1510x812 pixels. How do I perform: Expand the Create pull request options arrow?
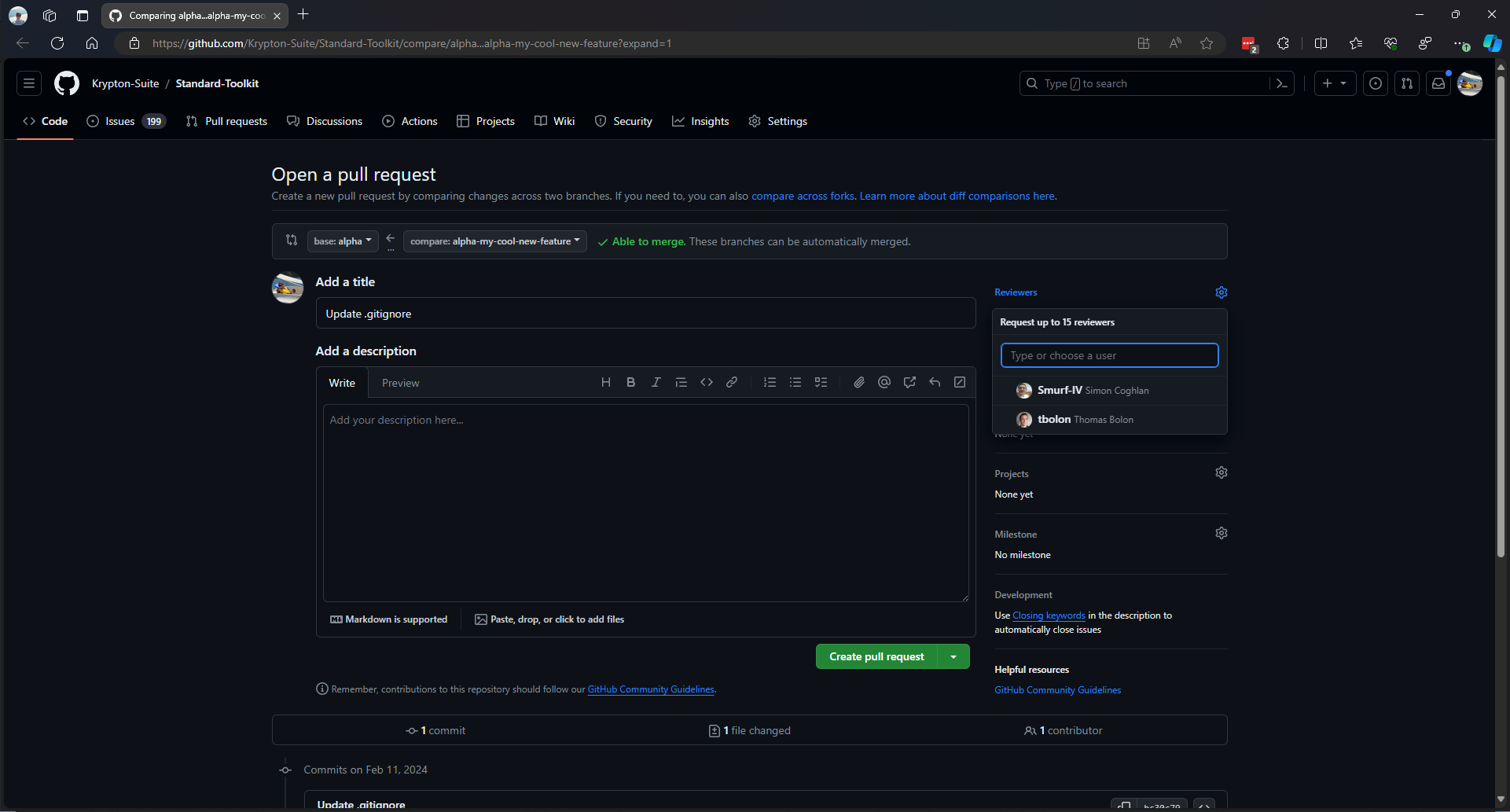(953, 657)
